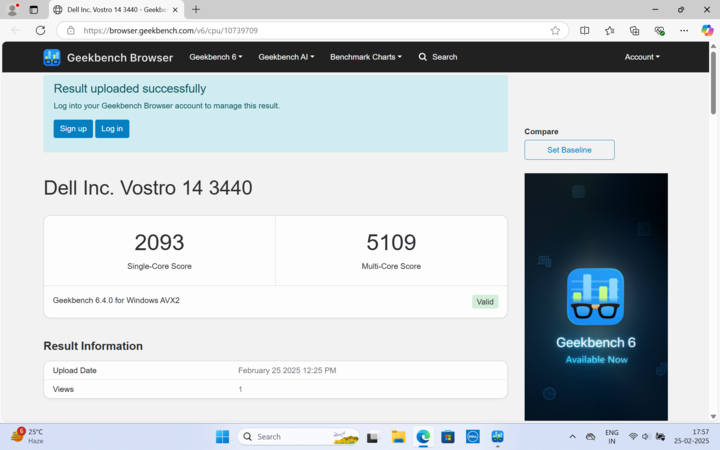This screenshot has width=720, height=450.
Task: Open Microsoft Store from the taskbar
Action: tap(448, 437)
